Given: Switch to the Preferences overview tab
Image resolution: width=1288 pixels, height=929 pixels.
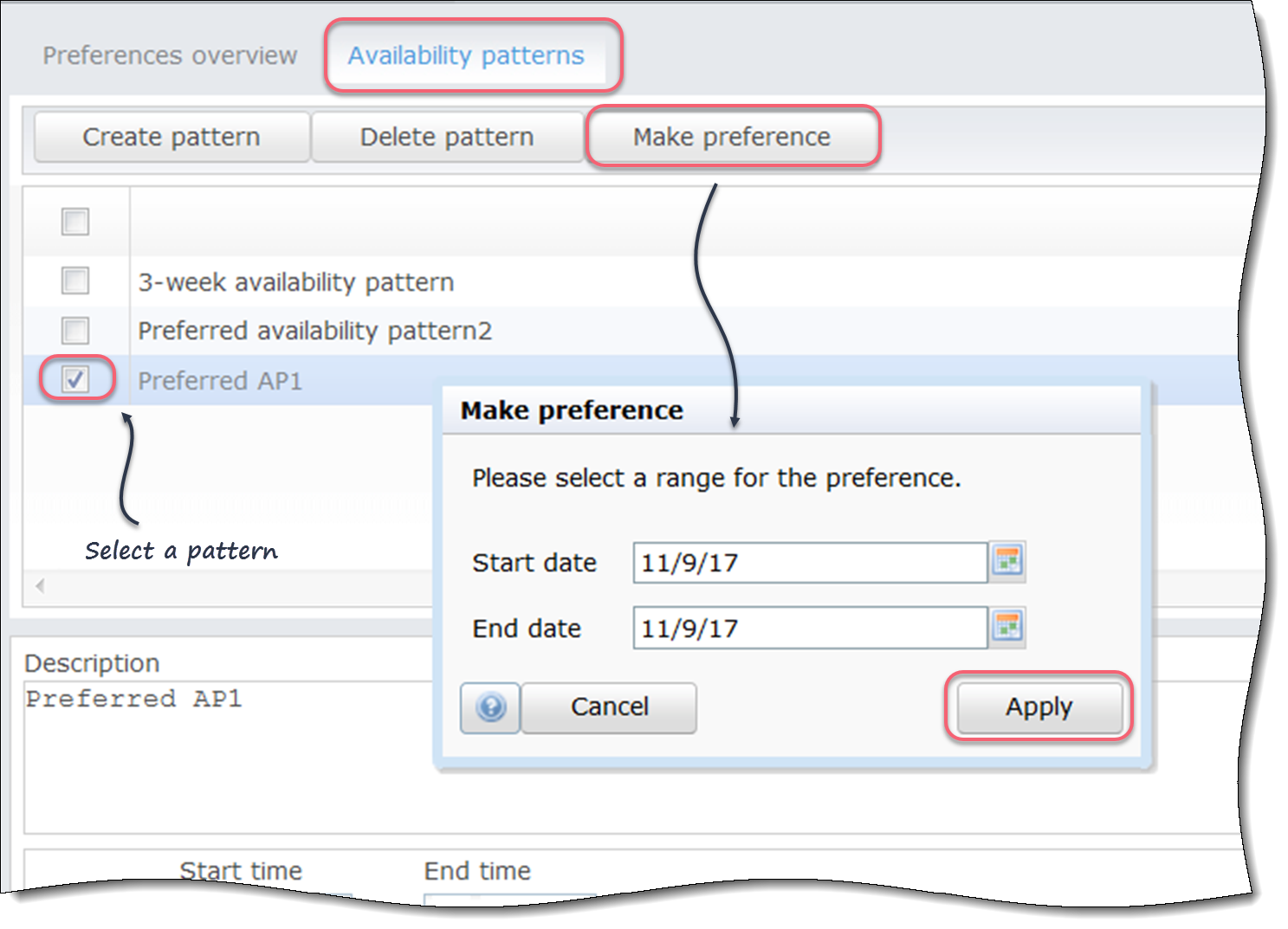Looking at the screenshot, I should pyautogui.click(x=169, y=55).
